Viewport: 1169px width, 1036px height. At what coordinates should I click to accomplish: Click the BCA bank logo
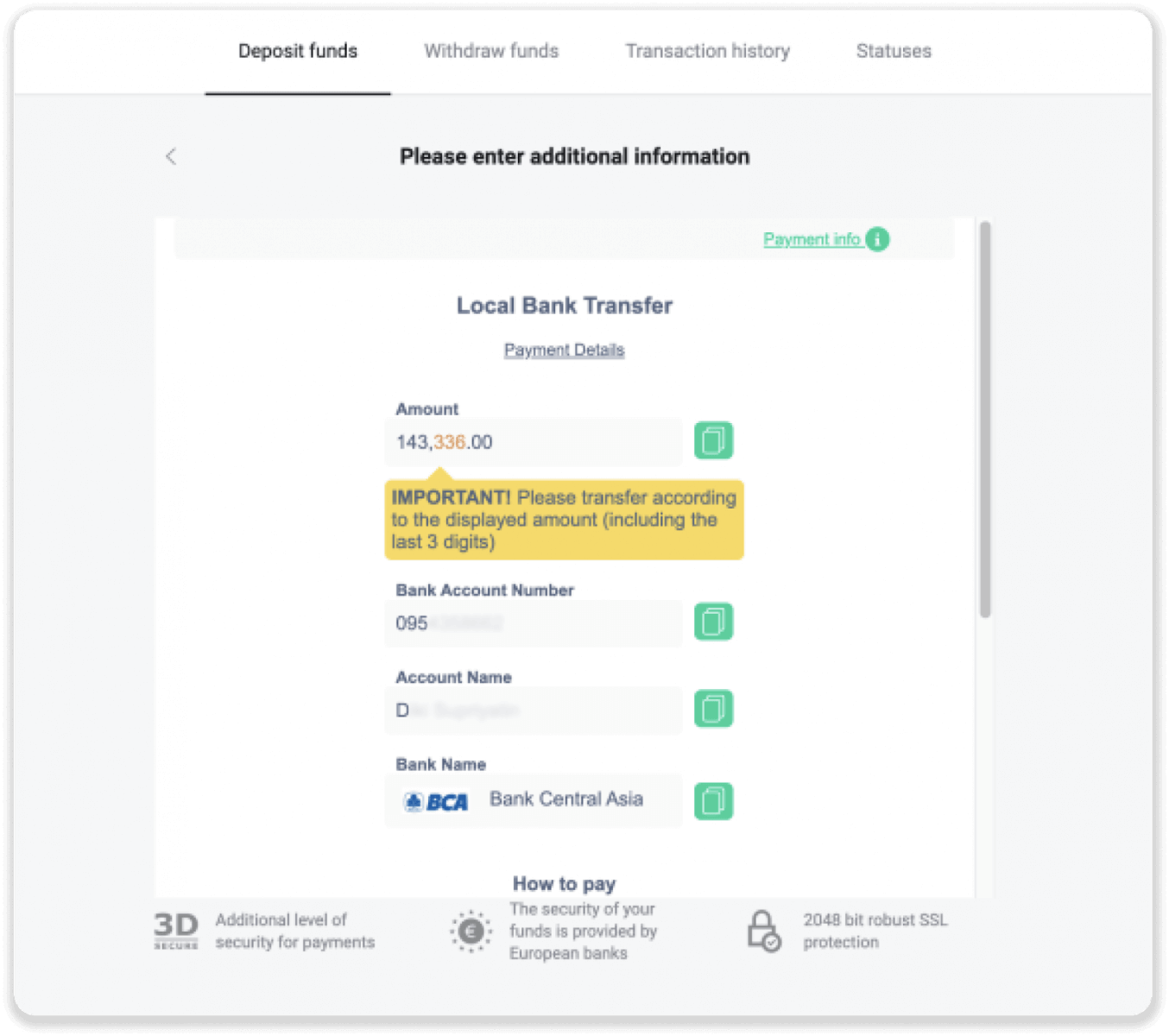point(436,802)
